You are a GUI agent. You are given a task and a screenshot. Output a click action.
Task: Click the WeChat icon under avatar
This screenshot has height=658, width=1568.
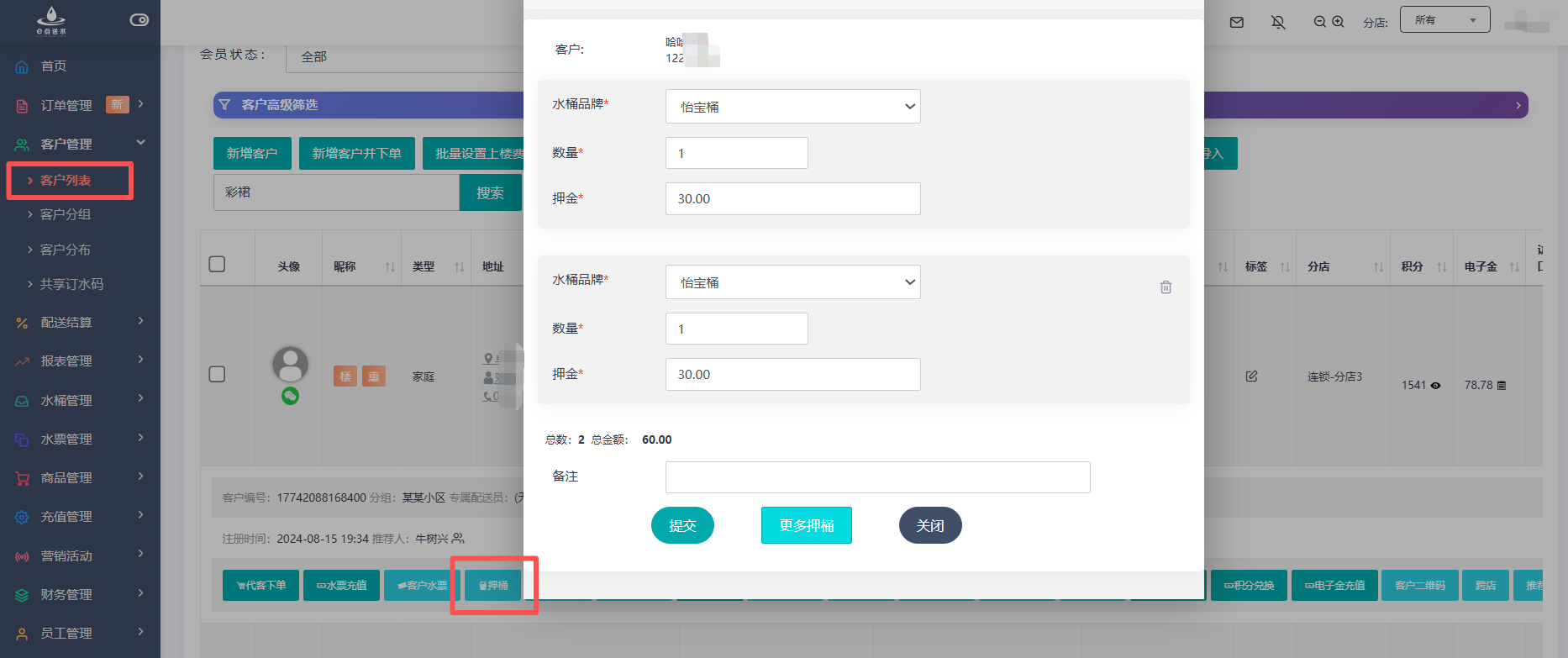pyautogui.click(x=290, y=396)
